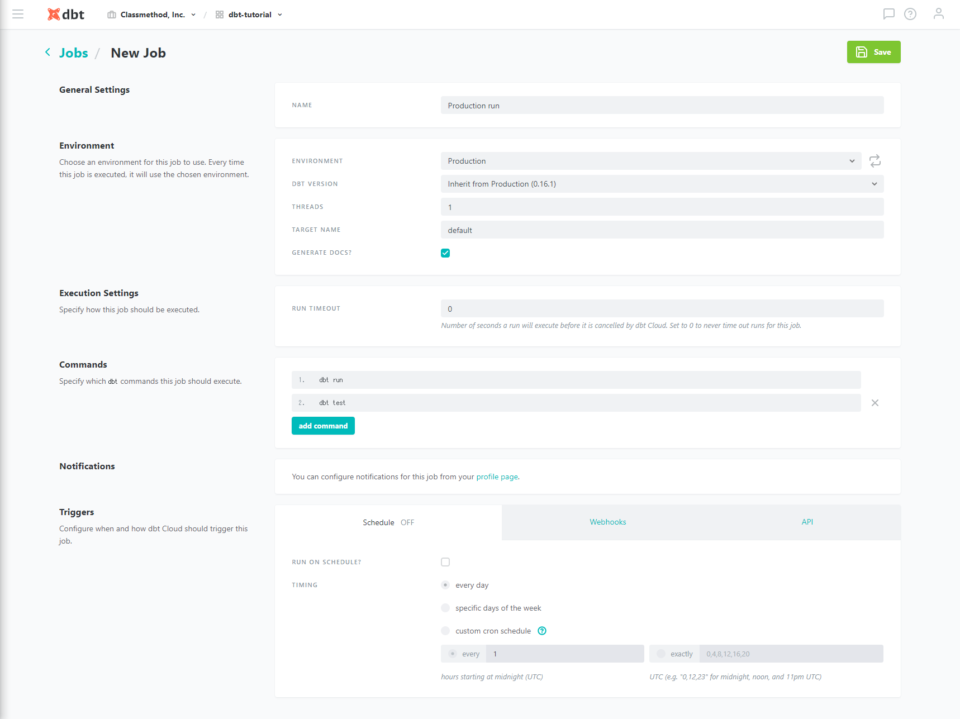Screen dimensions: 960x719
Task: Switch to the Webhooks tab
Action: click(607, 522)
